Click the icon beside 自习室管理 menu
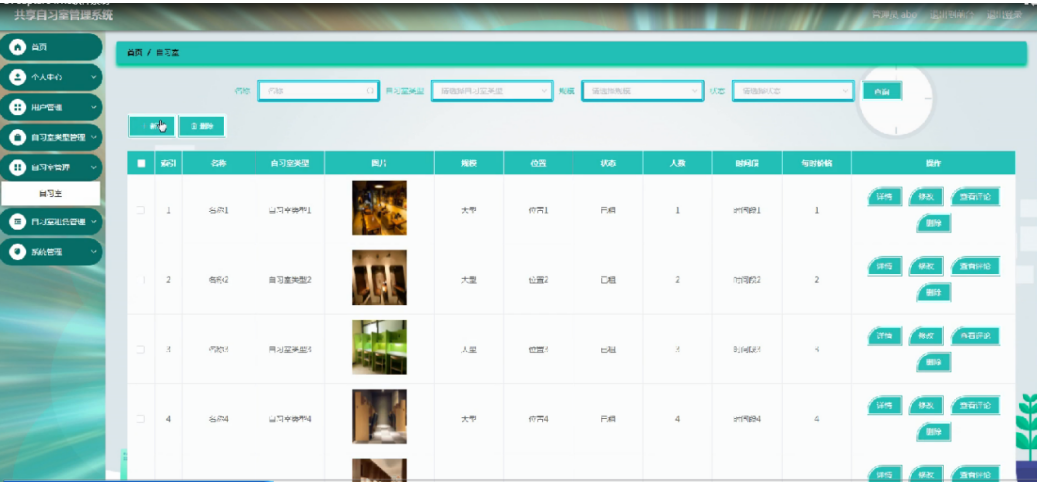Screen dimensions: 1041x483 pos(17,168)
